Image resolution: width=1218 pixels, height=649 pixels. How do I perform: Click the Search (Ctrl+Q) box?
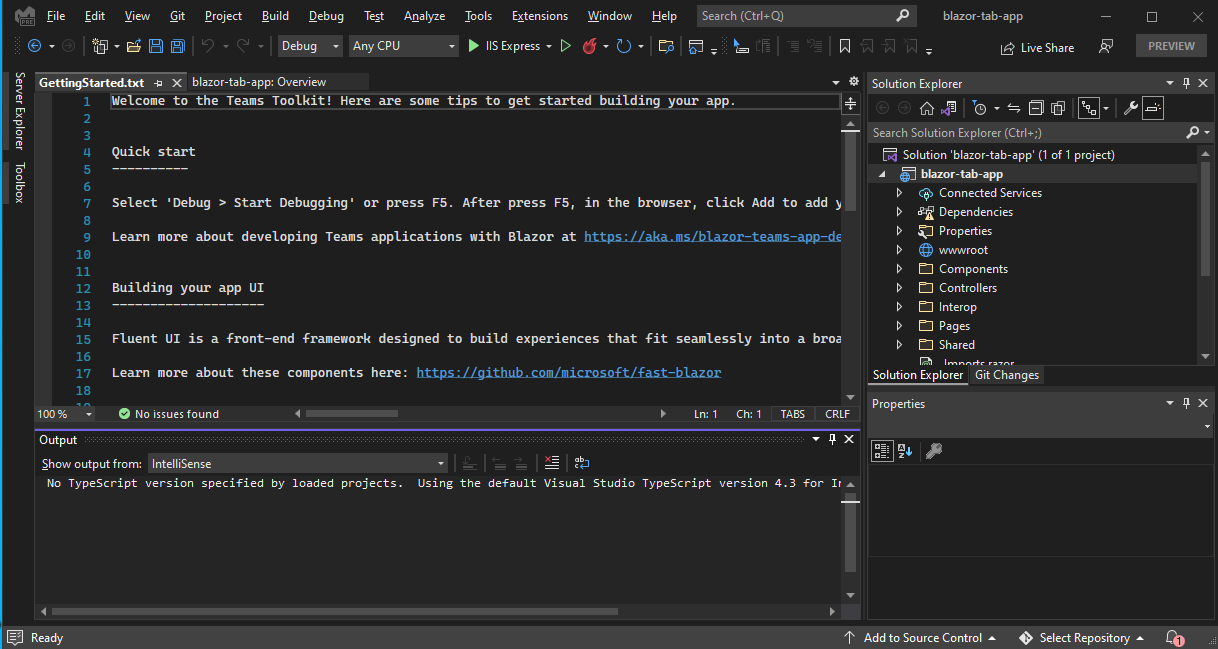coord(806,16)
